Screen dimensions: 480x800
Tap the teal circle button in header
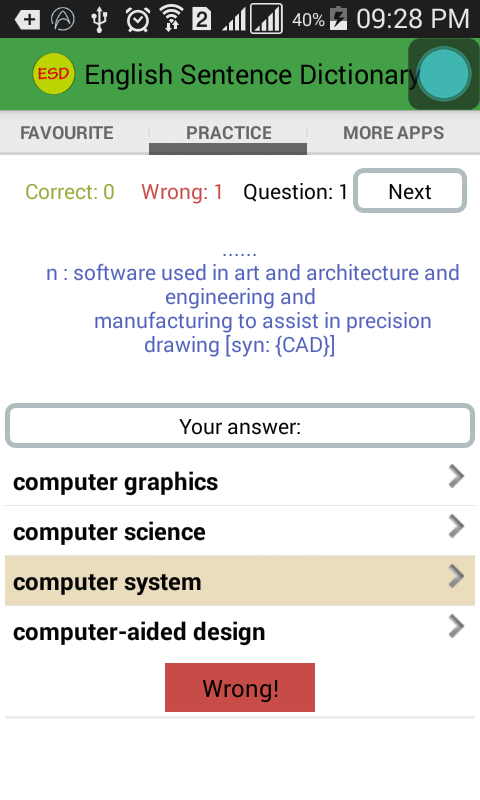click(x=443, y=74)
